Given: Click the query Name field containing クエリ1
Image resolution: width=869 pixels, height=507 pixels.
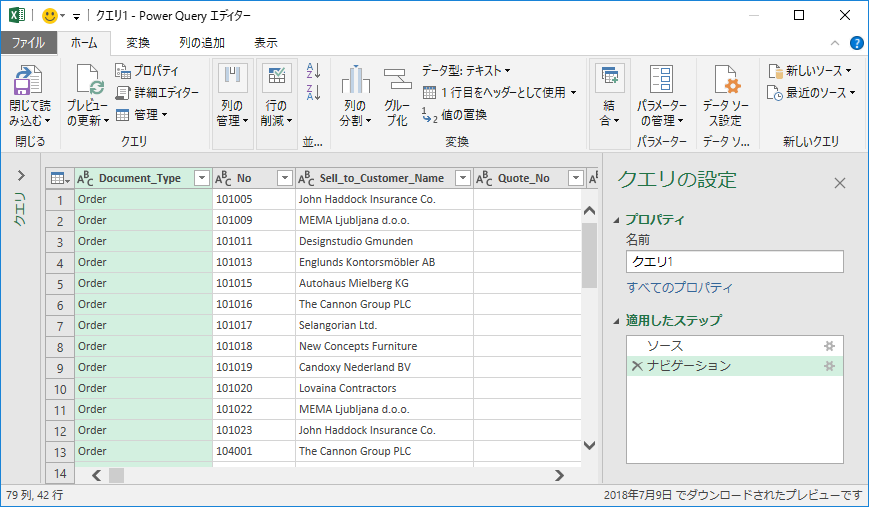Looking at the screenshot, I should pyautogui.click(x=735, y=262).
